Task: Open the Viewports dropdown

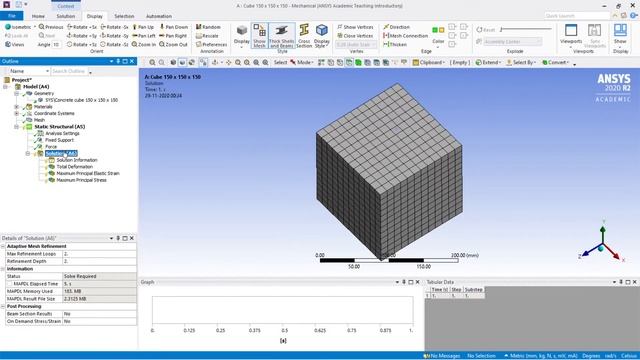Action: pos(571,36)
